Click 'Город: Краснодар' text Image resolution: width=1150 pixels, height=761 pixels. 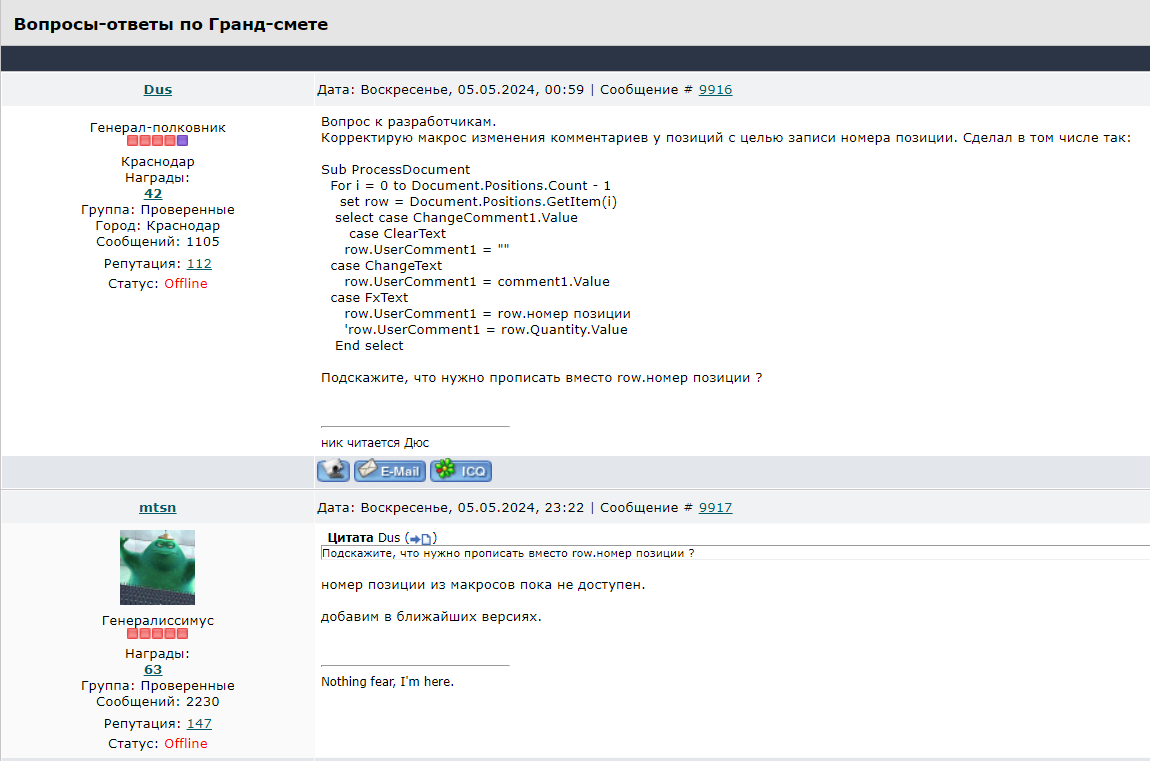[x=158, y=226]
